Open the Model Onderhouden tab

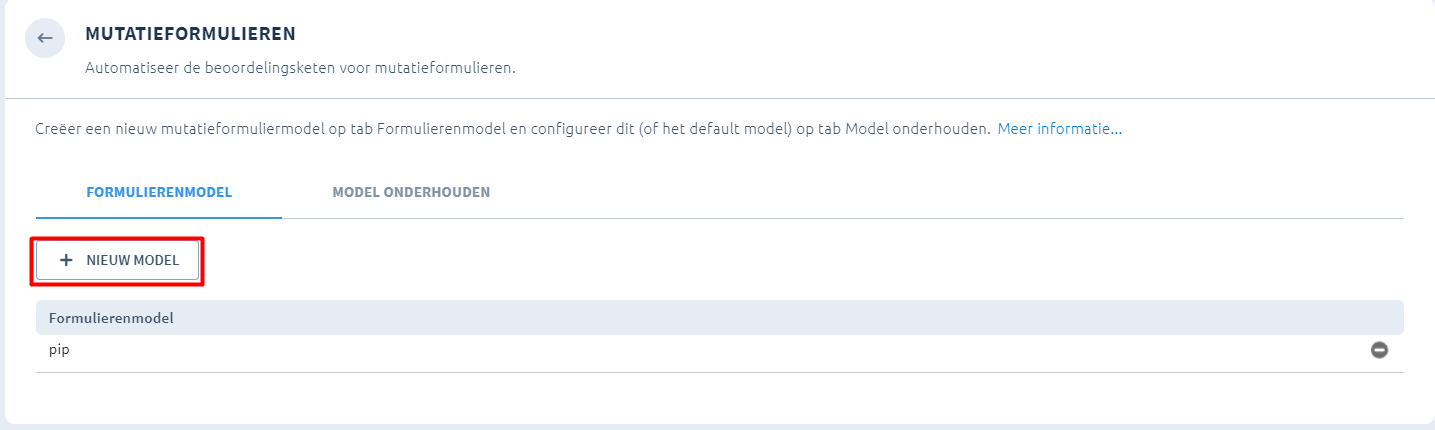(411, 192)
